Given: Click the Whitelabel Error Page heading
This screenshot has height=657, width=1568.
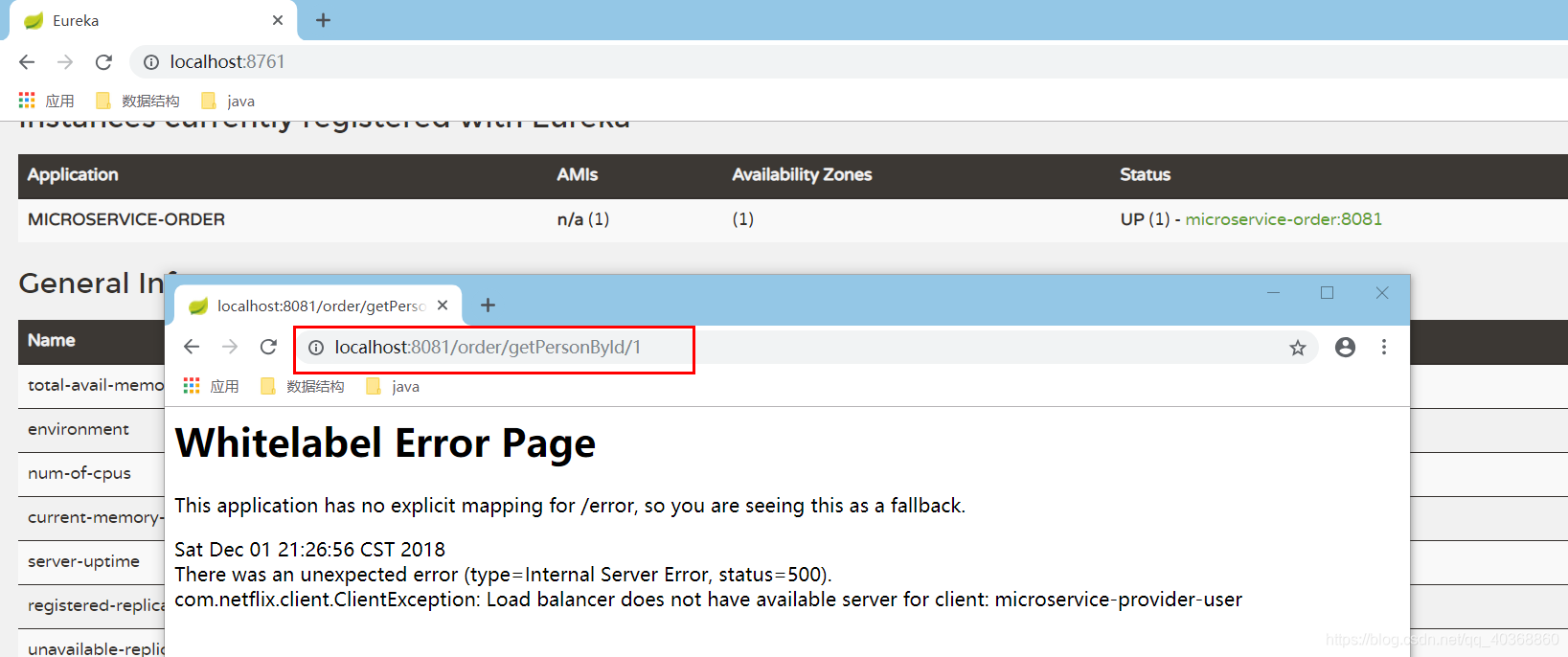Looking at the screenshot, I should pos(385,443).
